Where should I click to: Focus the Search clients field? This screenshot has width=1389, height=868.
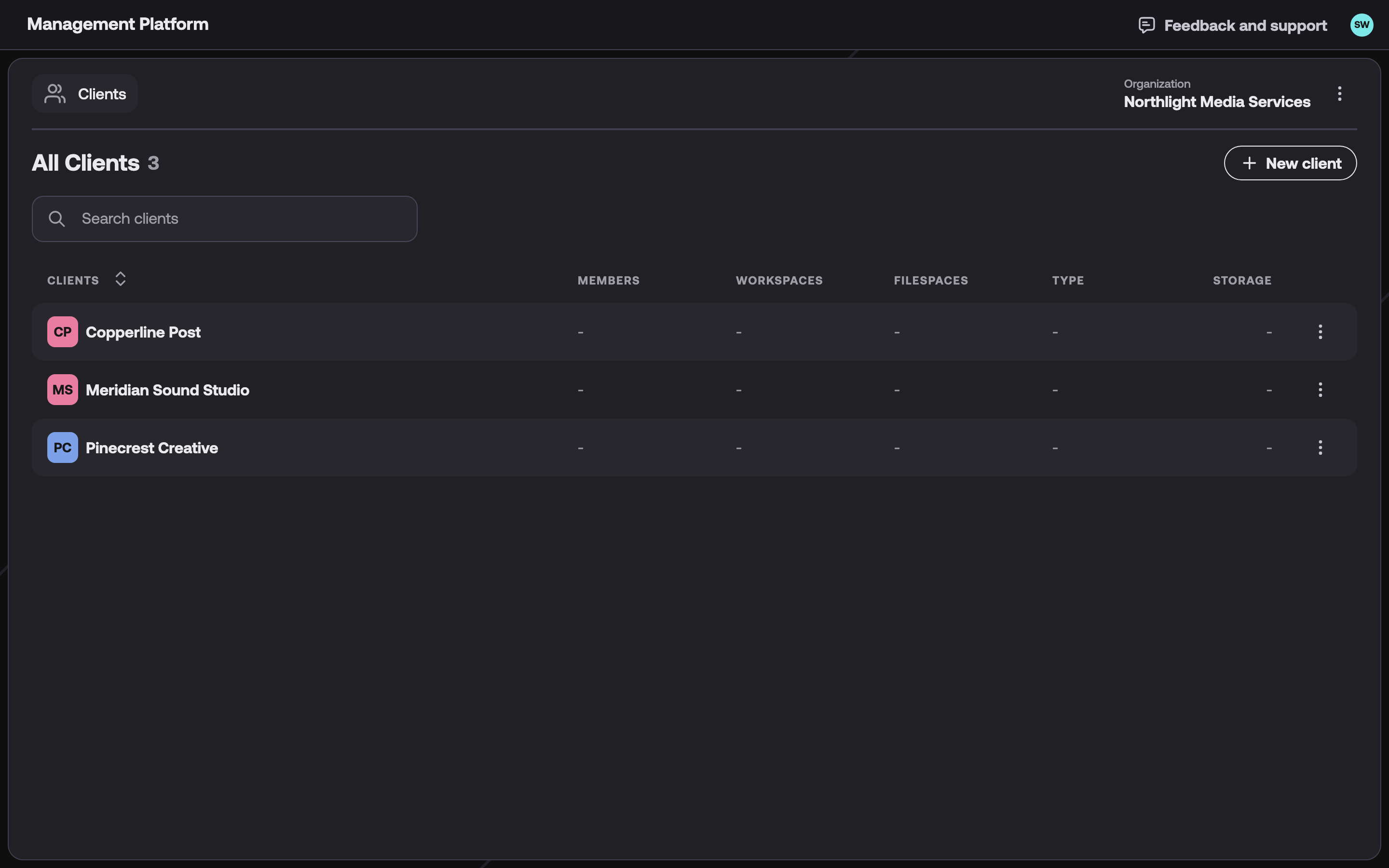click(224, 219)
